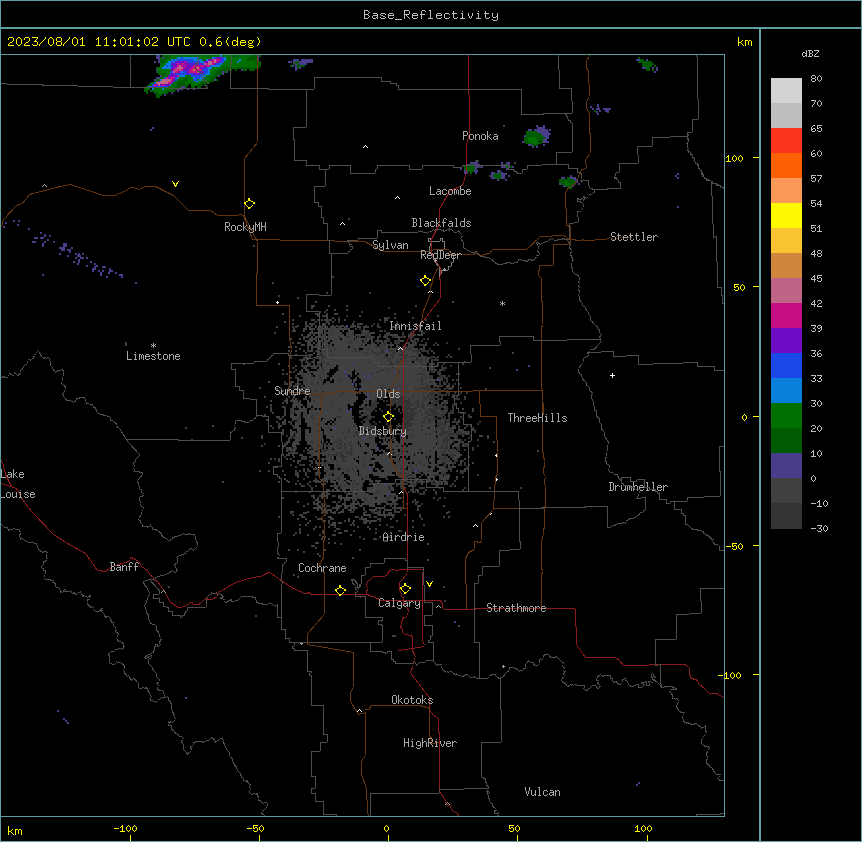Click the Sylvan label
The width and height of the screenshot is (862, 842).
coord(390,245)
